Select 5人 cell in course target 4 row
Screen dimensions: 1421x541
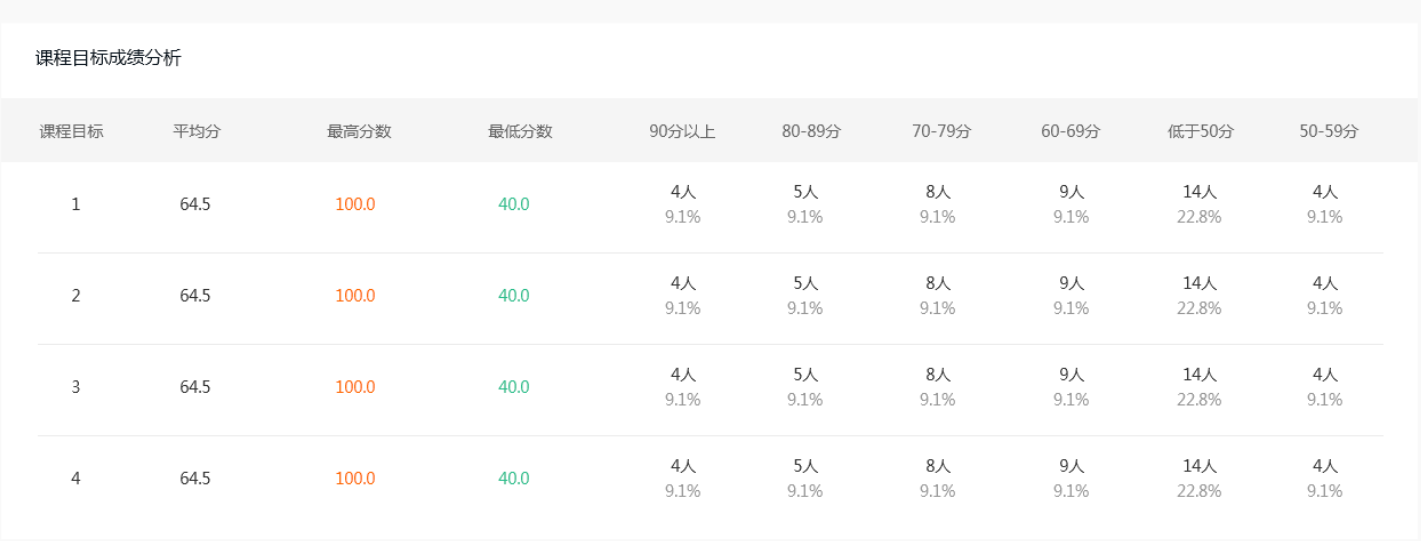805,465
